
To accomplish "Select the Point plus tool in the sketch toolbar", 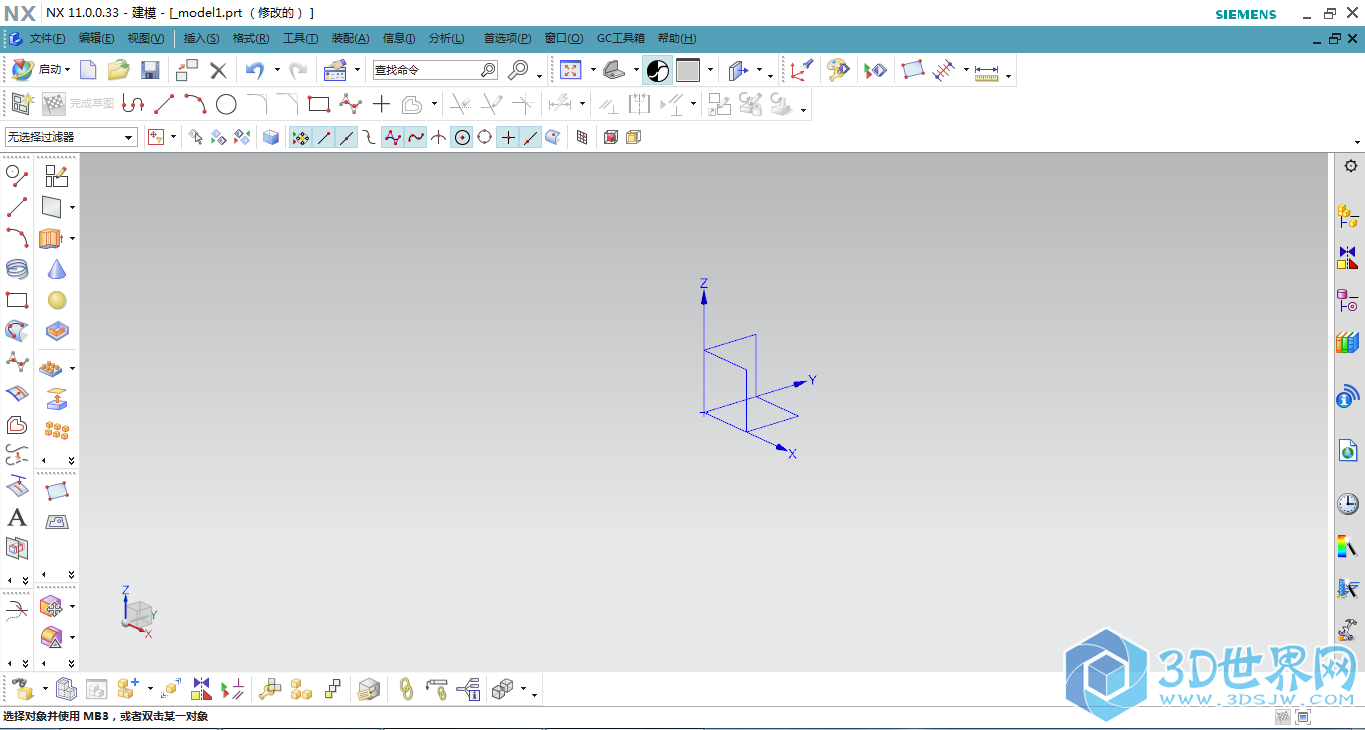I will tap(381, 103).
